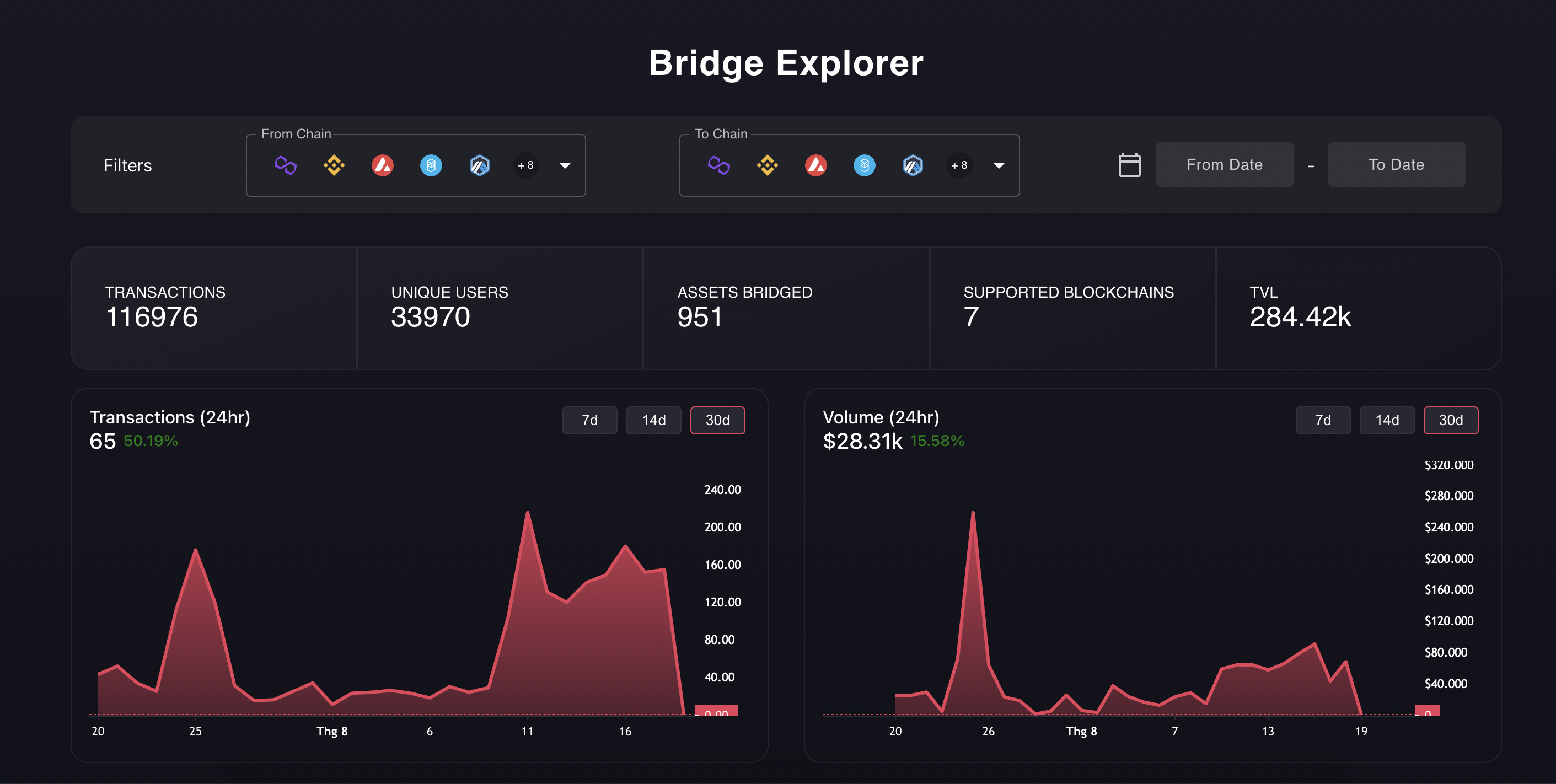The image size is (1556, 784).
Task: Click the 50.19% change percentage
Action: [151, 441]
